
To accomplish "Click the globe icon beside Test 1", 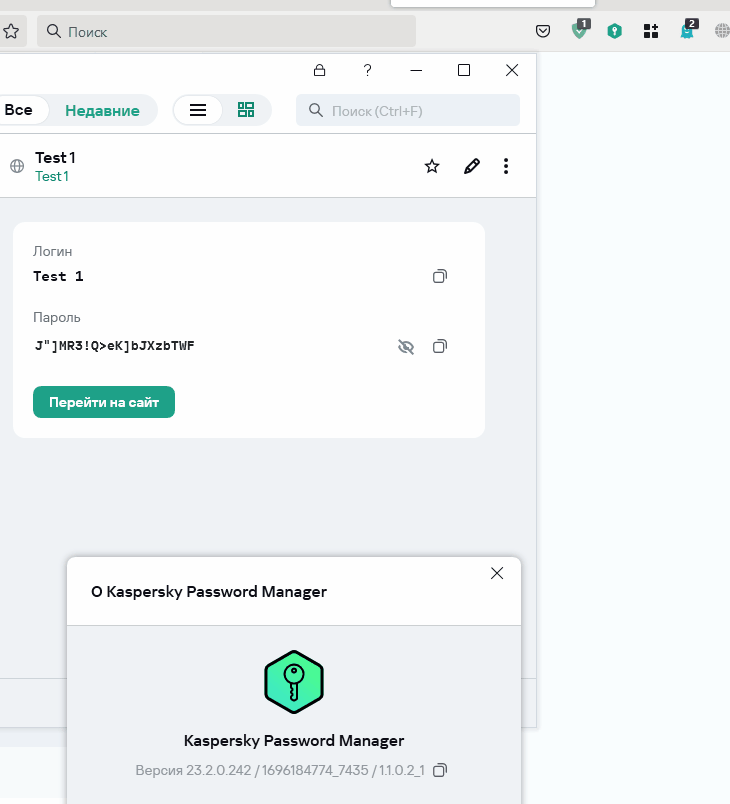I will click(x=17, y=166).
